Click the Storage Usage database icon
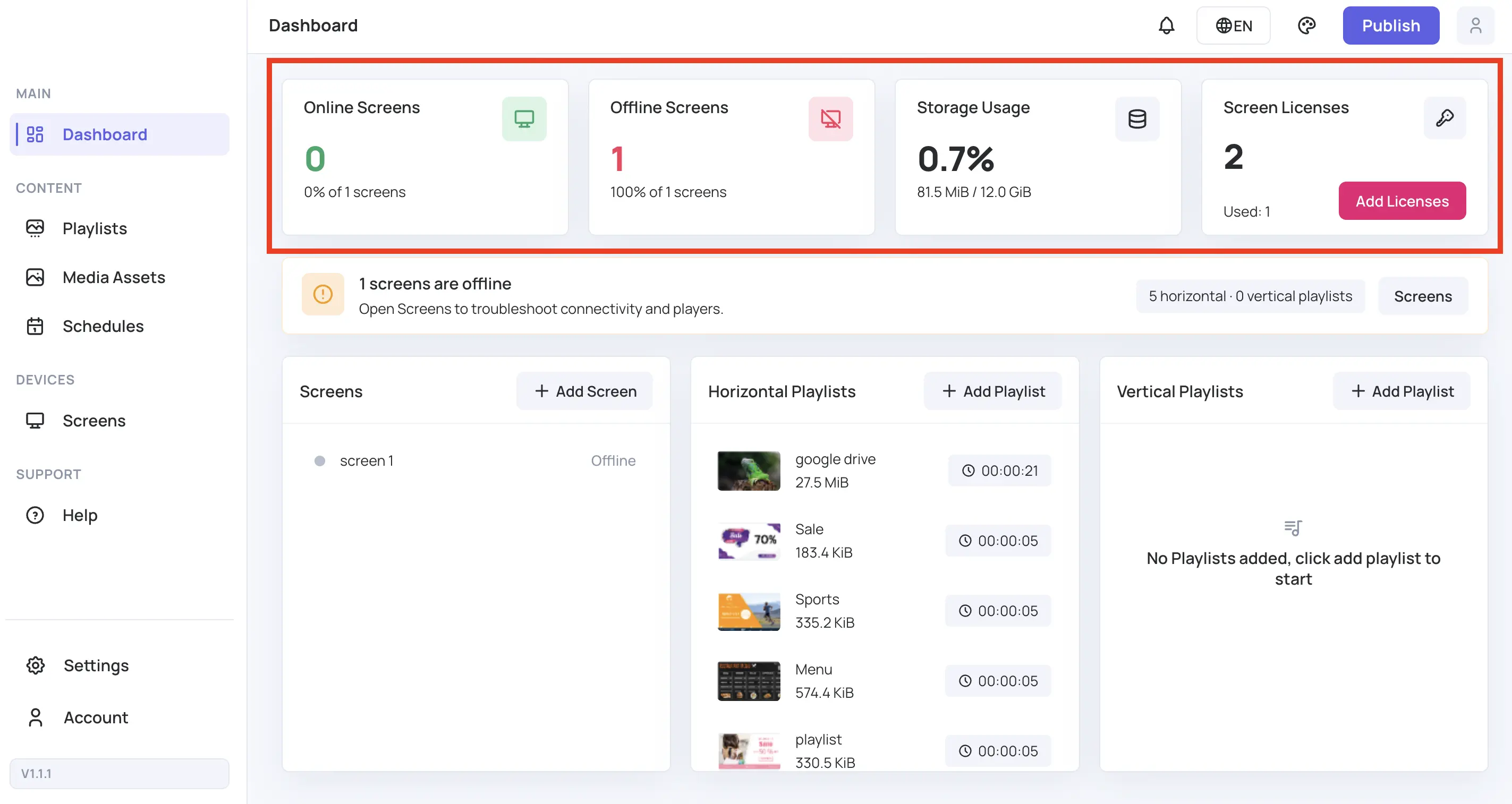The width and height of the screenshot is (1512, 804). (1137, 119)
